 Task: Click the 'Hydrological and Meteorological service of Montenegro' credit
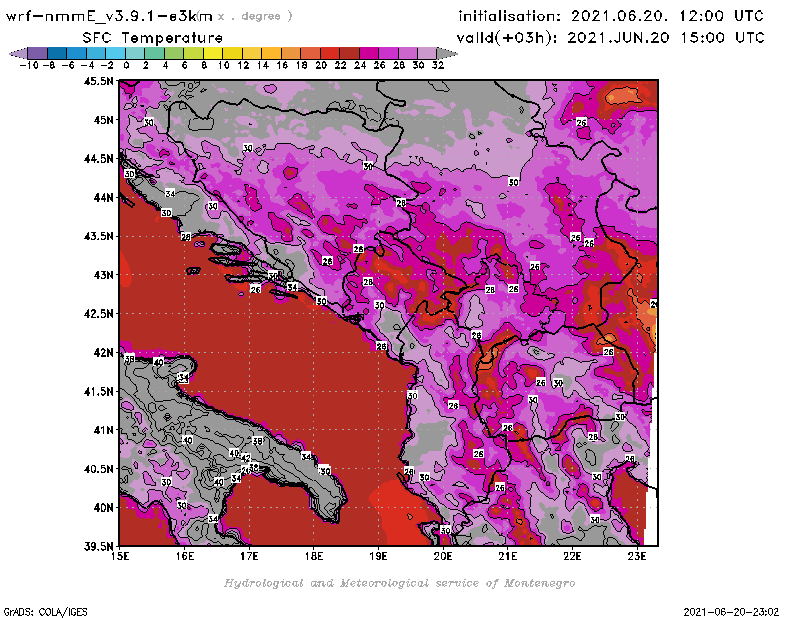point(399,583)
